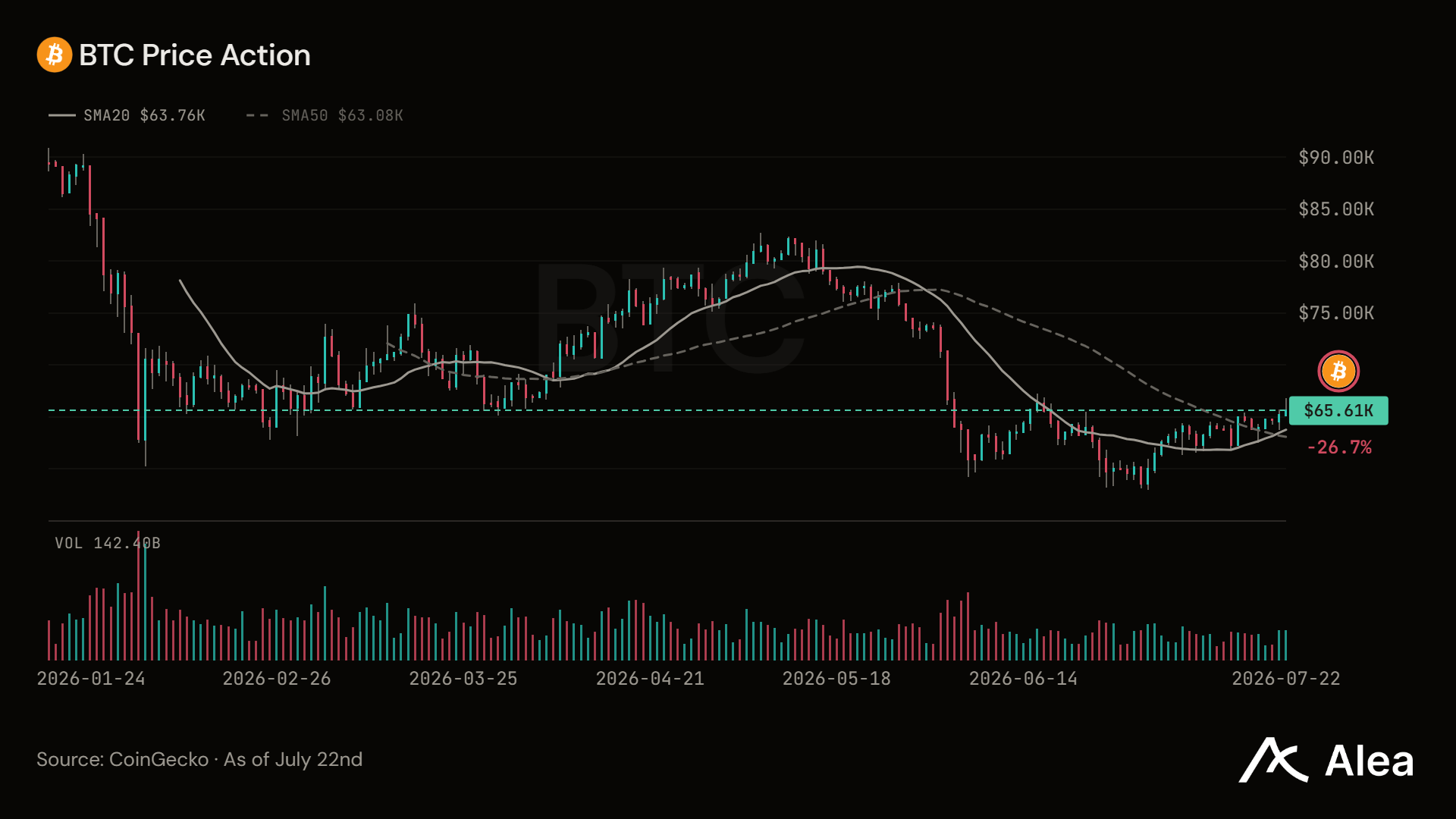Click the $65.61K current price tag
This screenshot has height=819, width=1456.
[1338, 411]
